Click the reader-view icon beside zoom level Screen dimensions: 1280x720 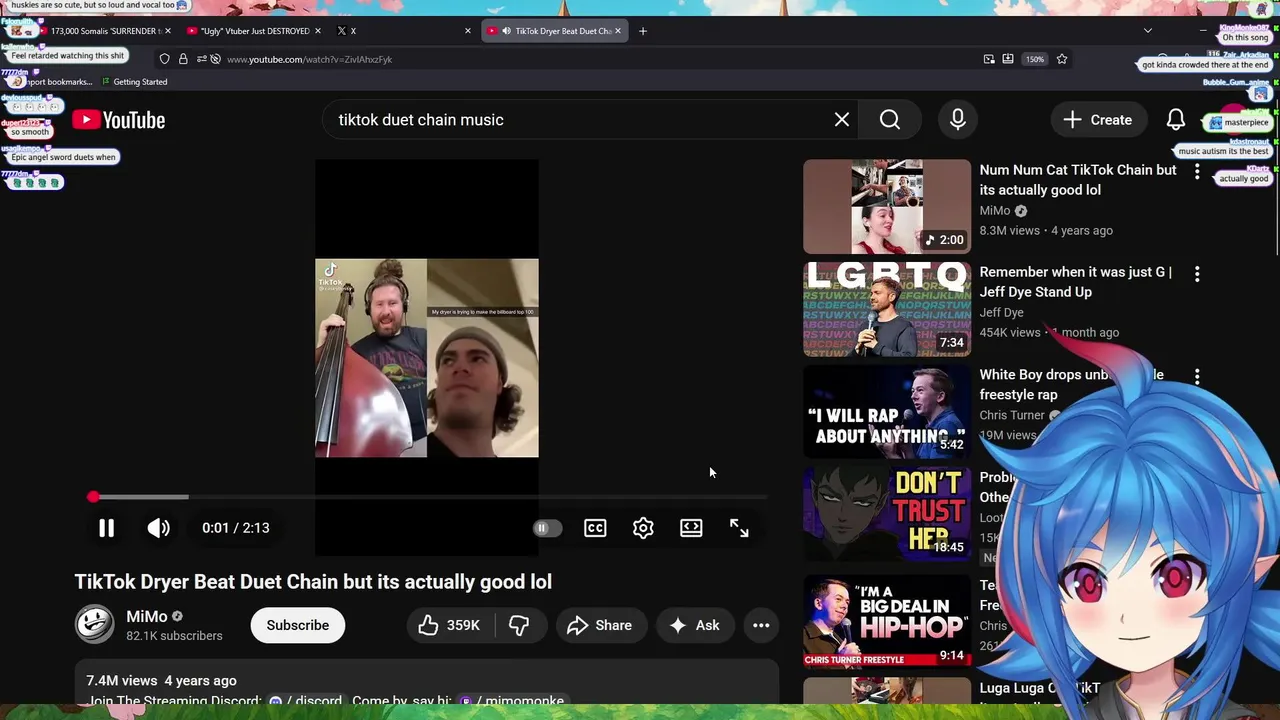[x=1008, y=59]
